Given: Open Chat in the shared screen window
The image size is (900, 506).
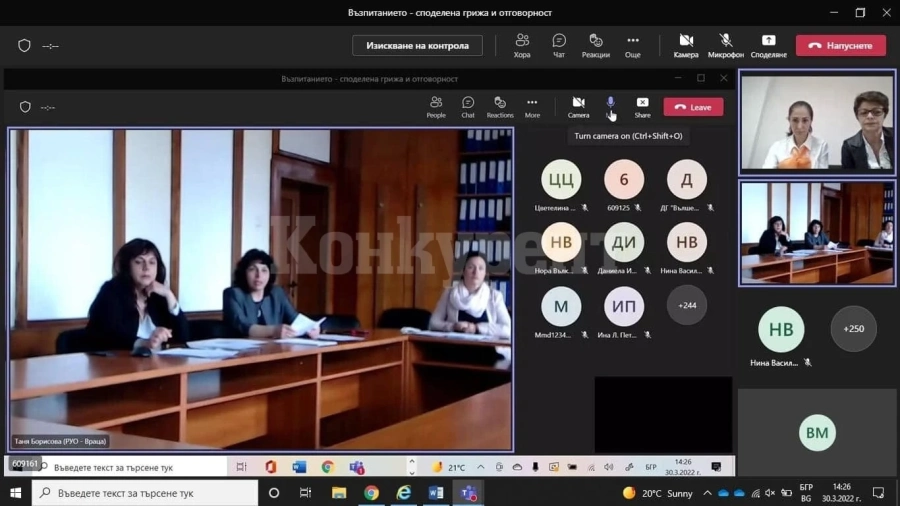Looking at the screenshot, I should (468, 107).
